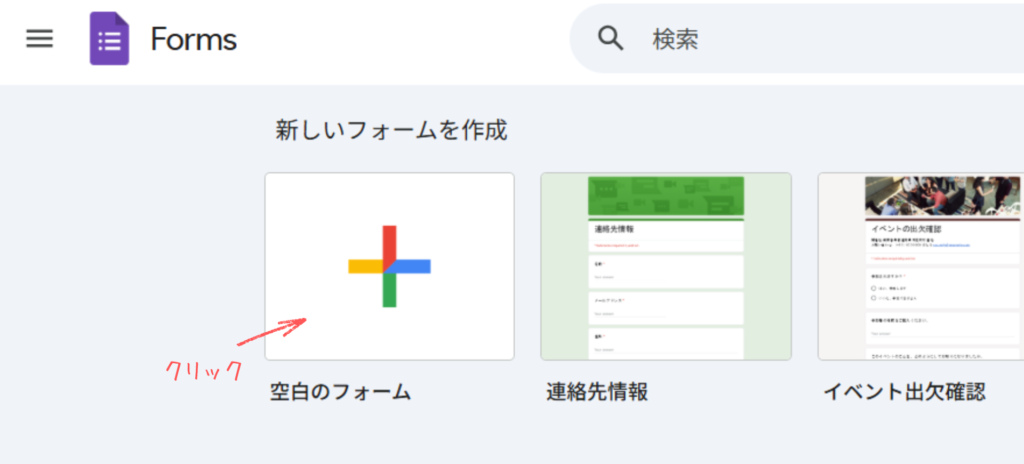1024x464 pixels.
Task: Click the 連絡先情報 label below thumbnail
Action: 597,392
